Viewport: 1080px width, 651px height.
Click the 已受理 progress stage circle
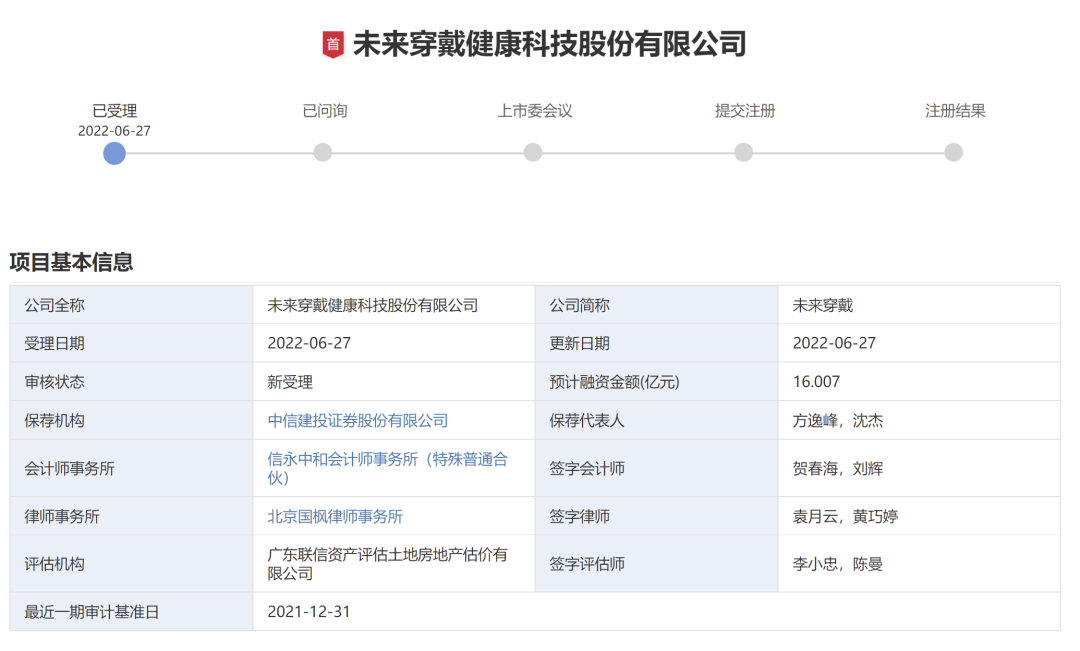point(114,153)
